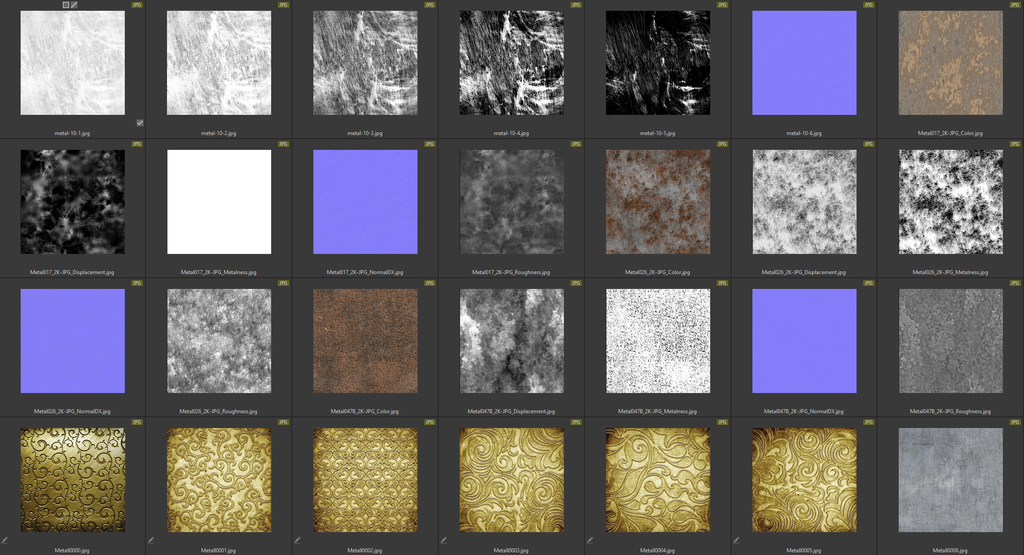This screenshot has height=555, width=1024.
Task: Select the gray Metall0006.jpg thumbnail
Action: click(x=950, y=480)
